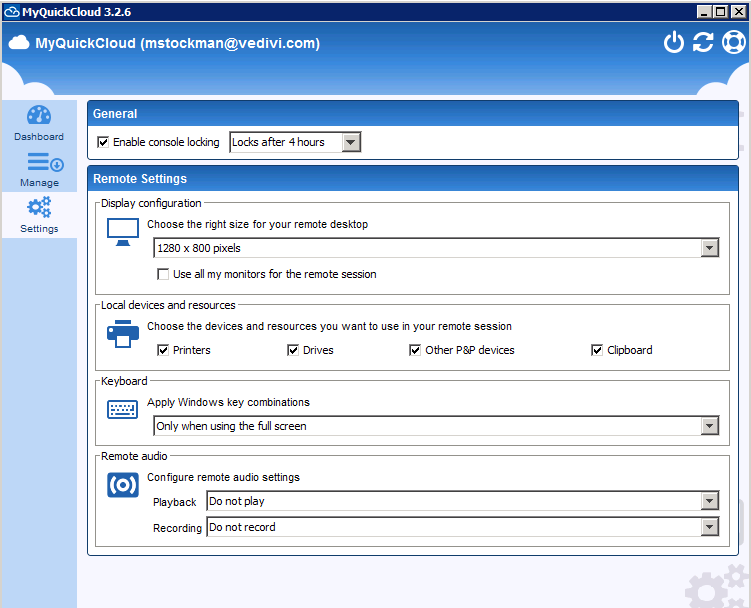Close the MyQuickCloud window
751x608 pixels.
point(738,12)
